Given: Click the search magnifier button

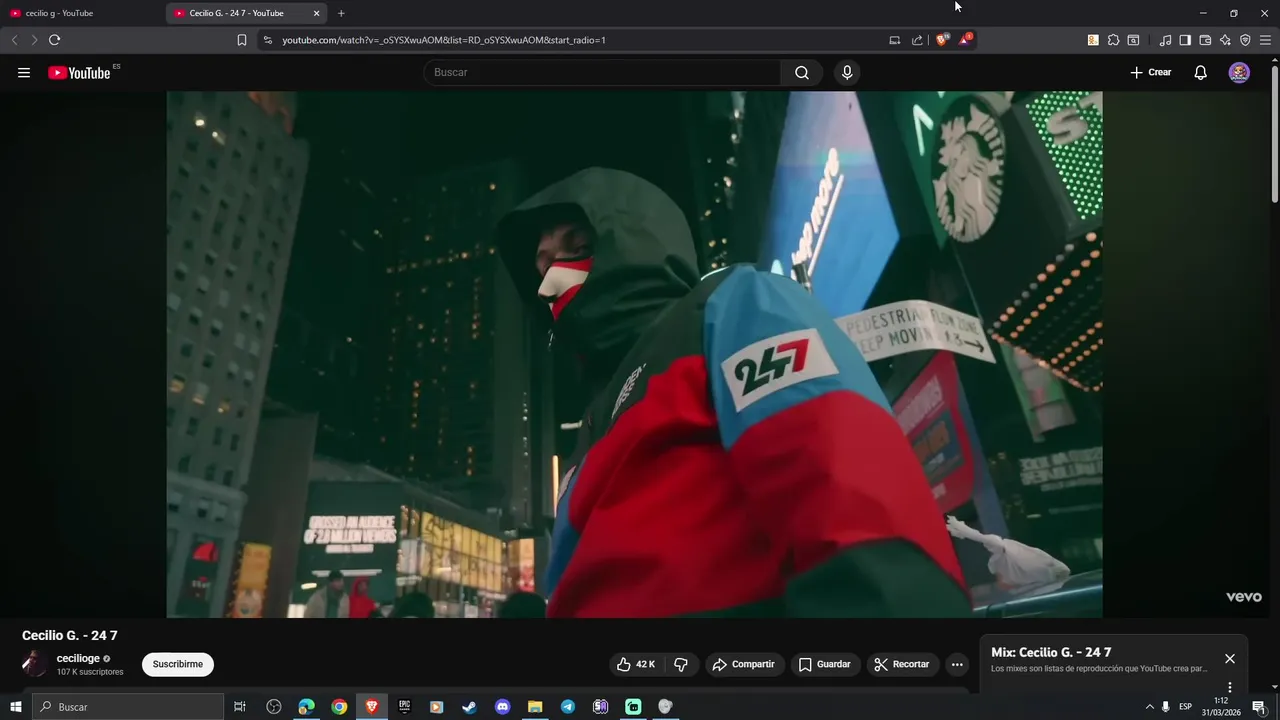Looking at the screenshot, I should click(x=802, y=72).
